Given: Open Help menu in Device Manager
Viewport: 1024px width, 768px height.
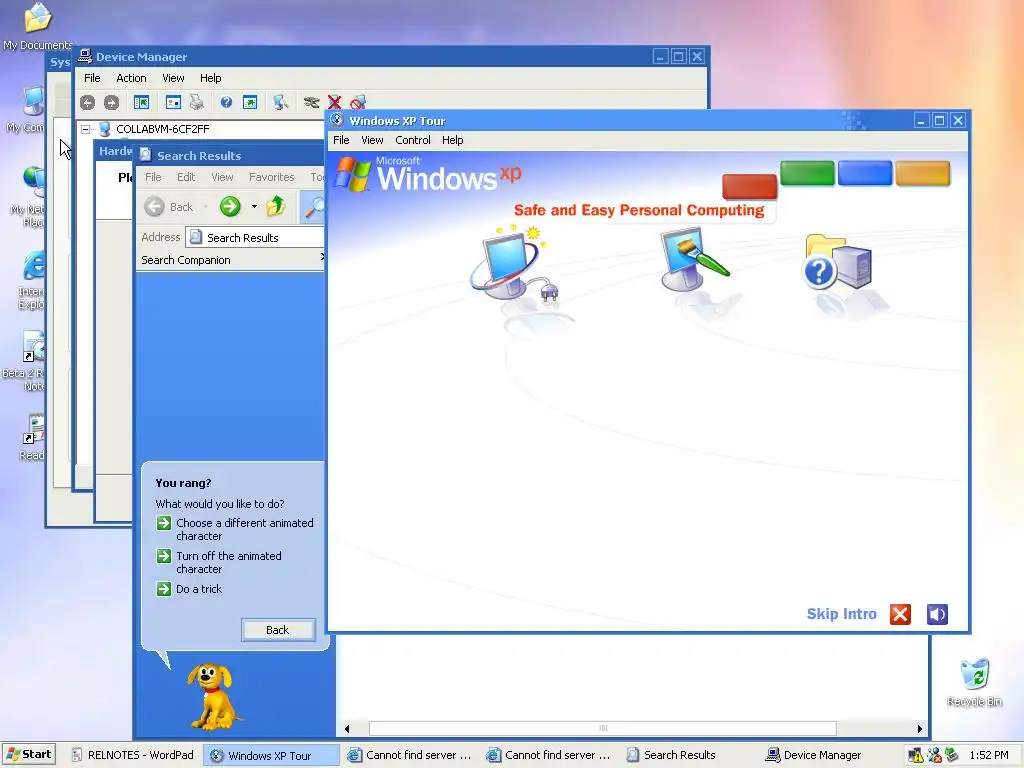Looking at the screenshot, I should [210, 78].
